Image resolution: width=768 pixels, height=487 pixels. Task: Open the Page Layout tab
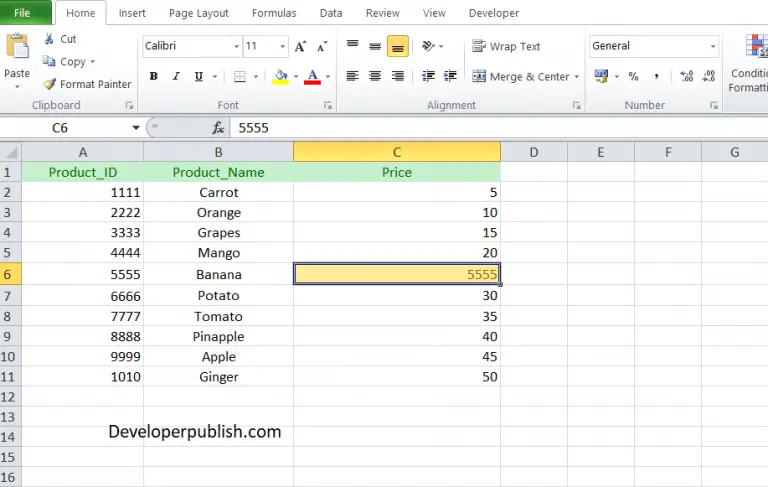coord(198,13)
